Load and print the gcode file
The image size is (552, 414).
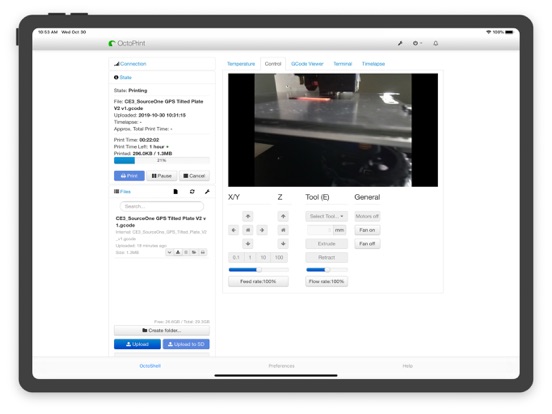pos(202,252)
